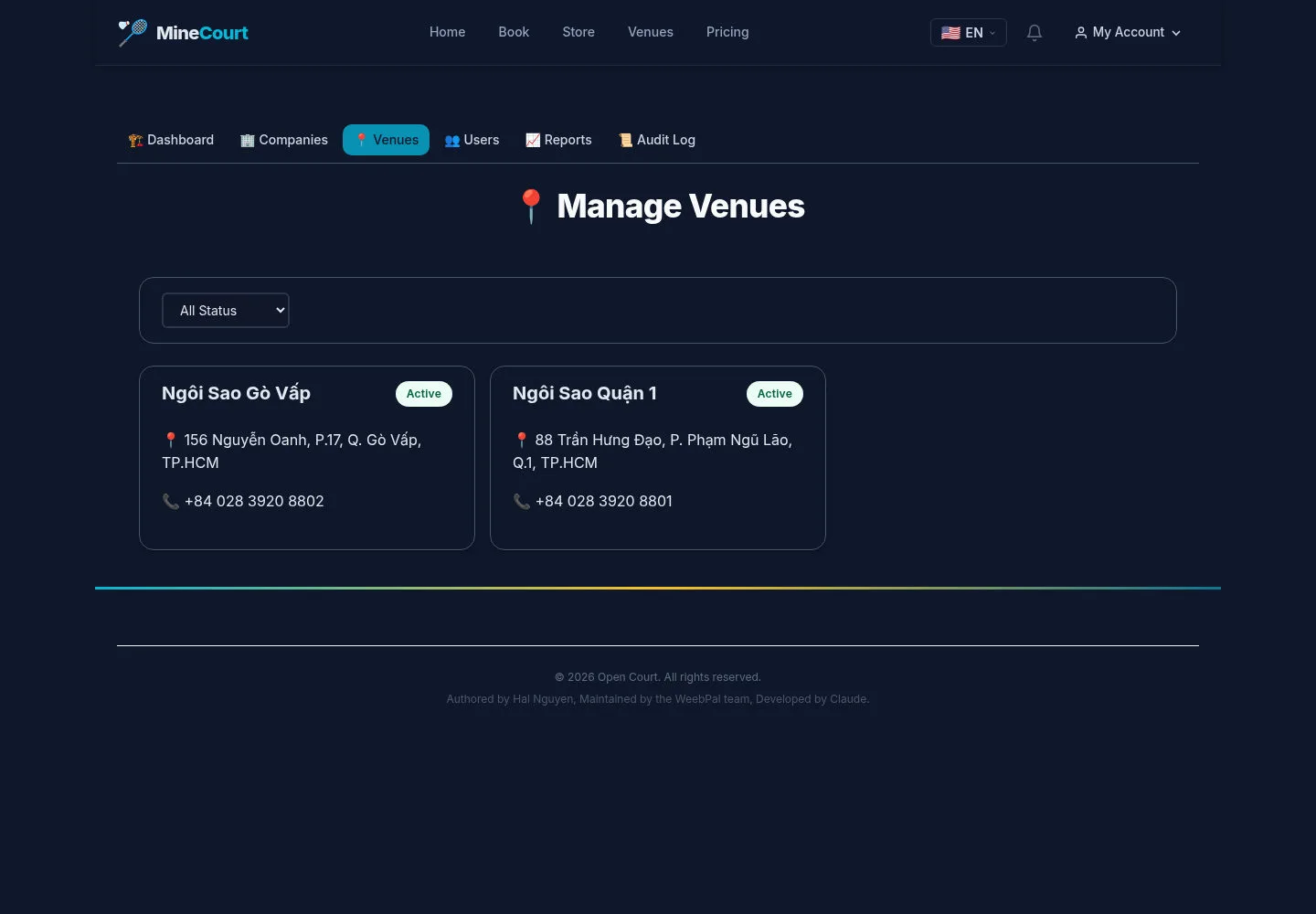Click Active badge on Ngôi Sao Gò Vấp
The height and width of the screenshot is (914, 1316).
pos(424,394)
